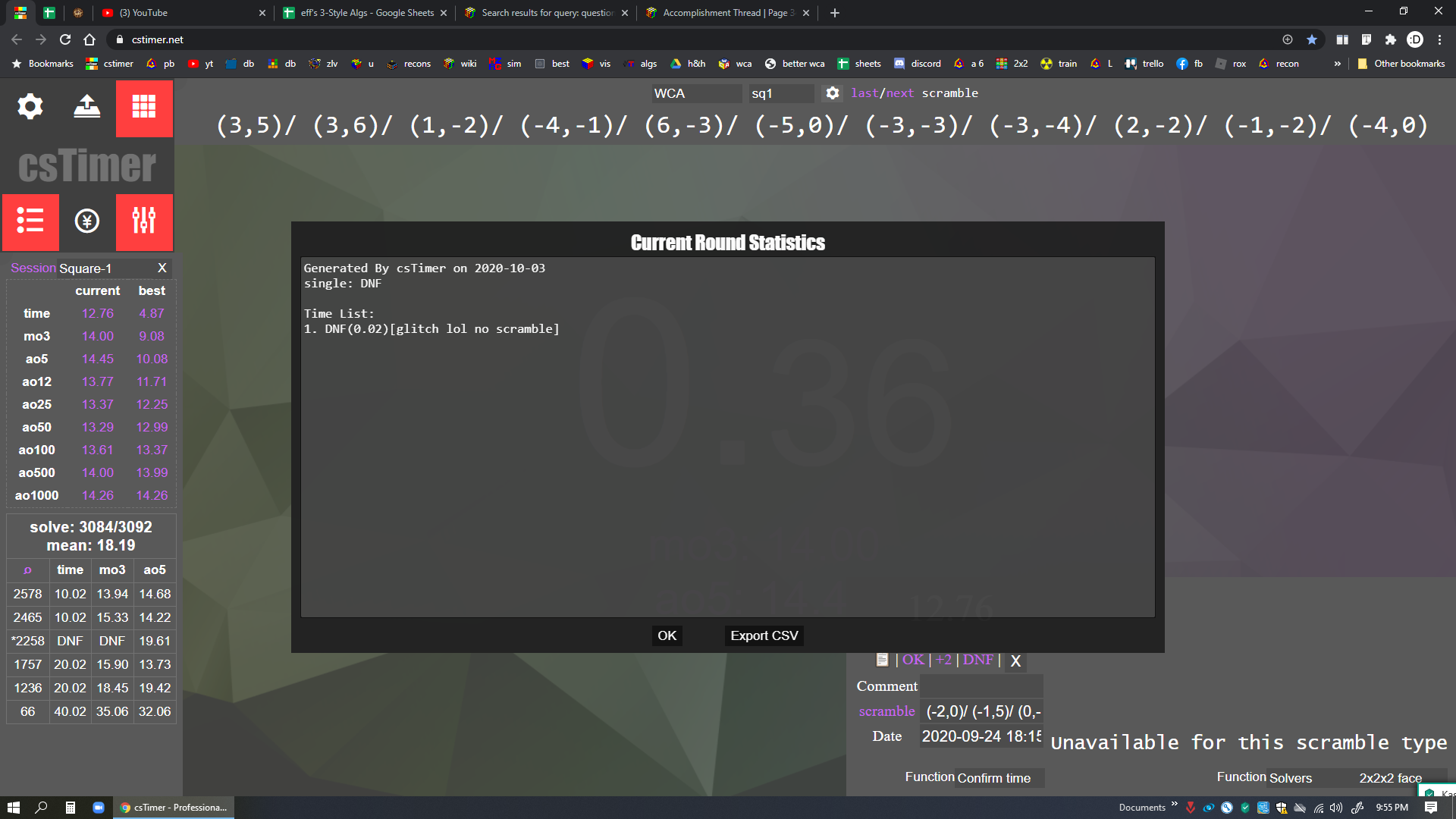Go to browser home icon
This screenshot has height=819, width=1456.
[x=89, y=39]
